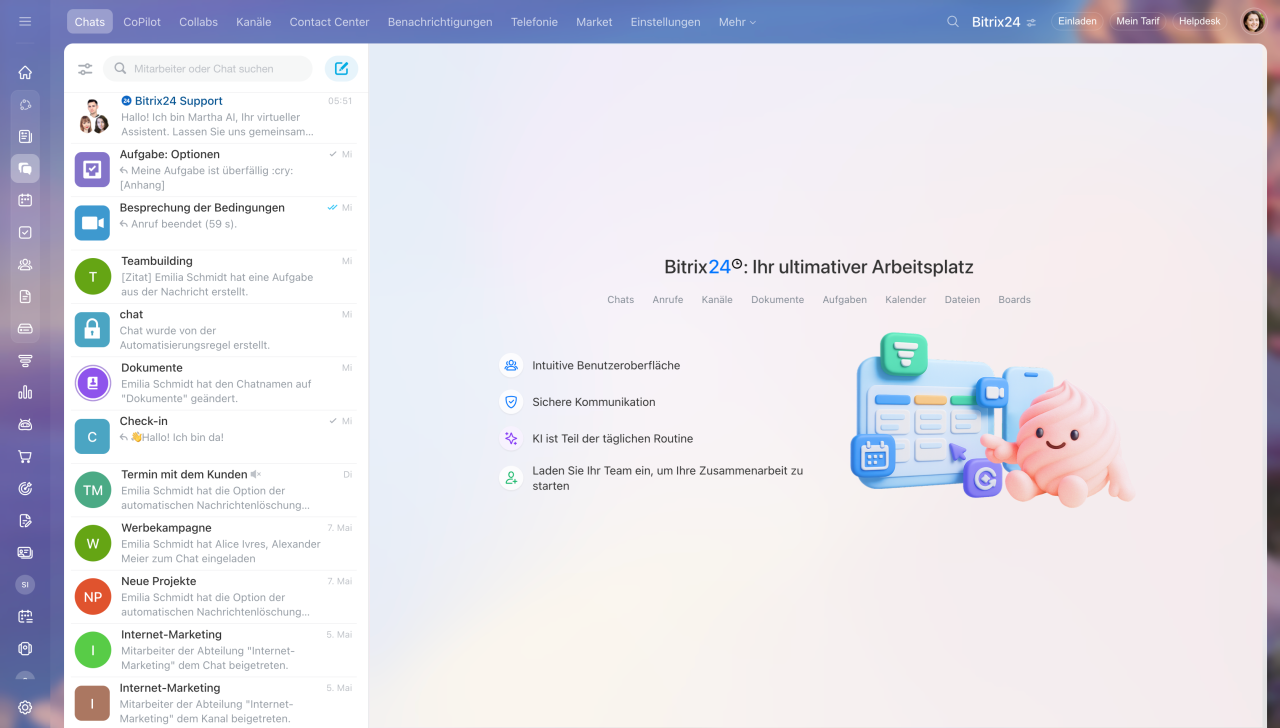Viewport: 1280px width, 728px height.
Task: Open the shopping cart icon in sidebar
Action: [x=25, y=456]
